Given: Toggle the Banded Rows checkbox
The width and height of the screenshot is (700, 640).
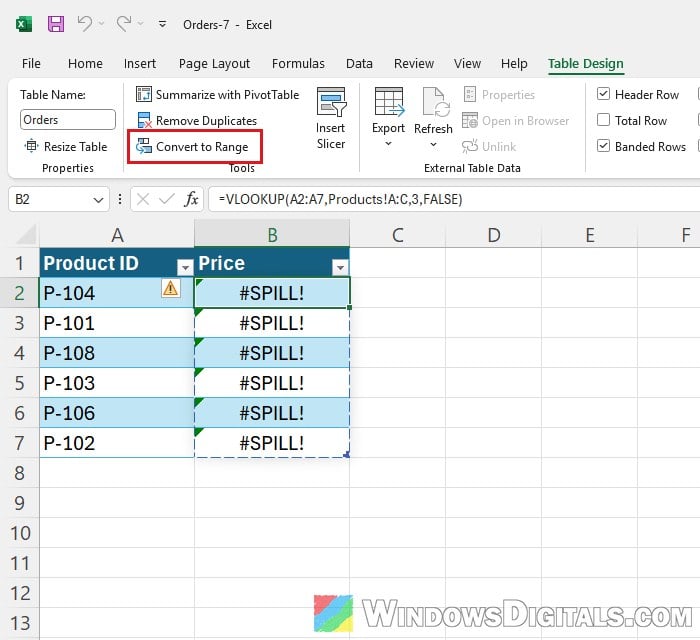Looking at the screenshot, I should pyautogui.click(x=603, y=146).
